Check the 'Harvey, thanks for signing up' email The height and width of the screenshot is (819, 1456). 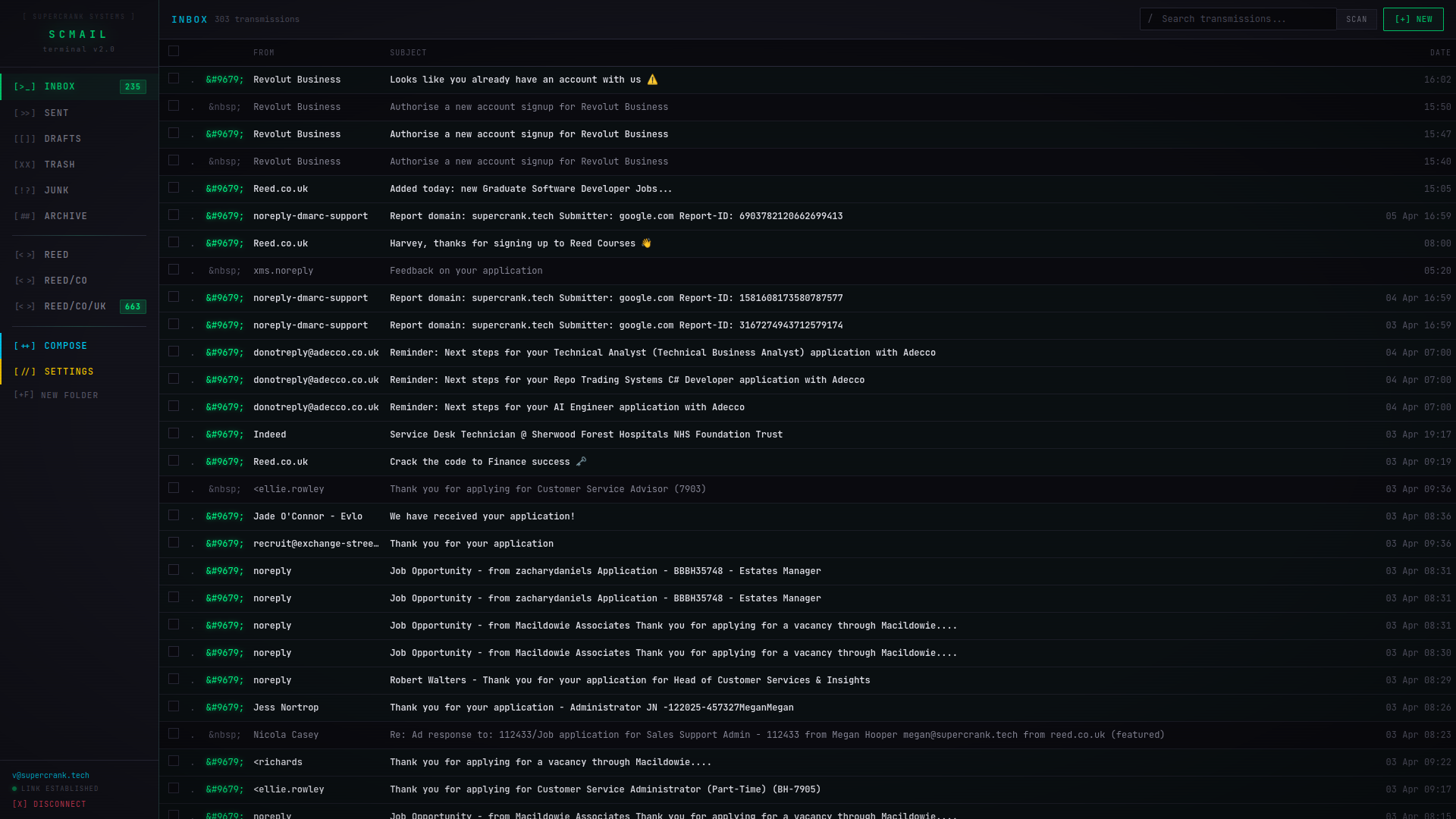pyautogui.click(x=174, y=242)
